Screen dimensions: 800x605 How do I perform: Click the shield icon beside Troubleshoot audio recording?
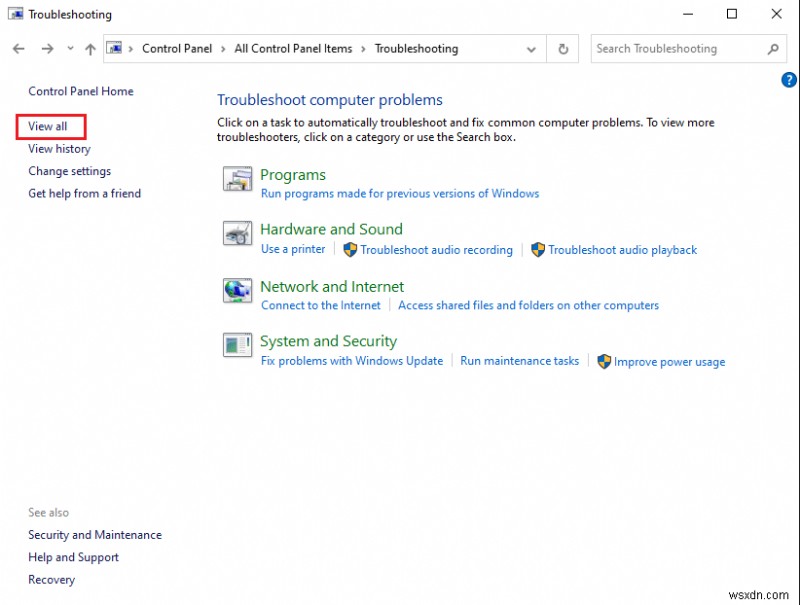(x=350, y=250)
